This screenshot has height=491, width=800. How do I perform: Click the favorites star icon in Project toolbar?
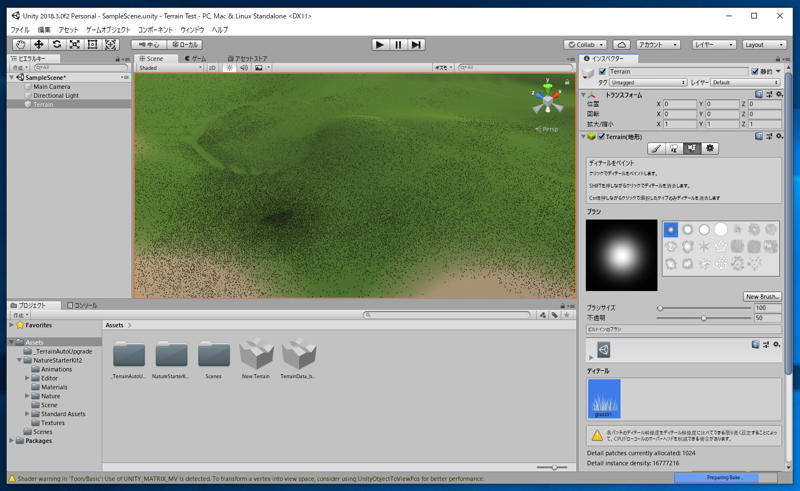(566, 315)
